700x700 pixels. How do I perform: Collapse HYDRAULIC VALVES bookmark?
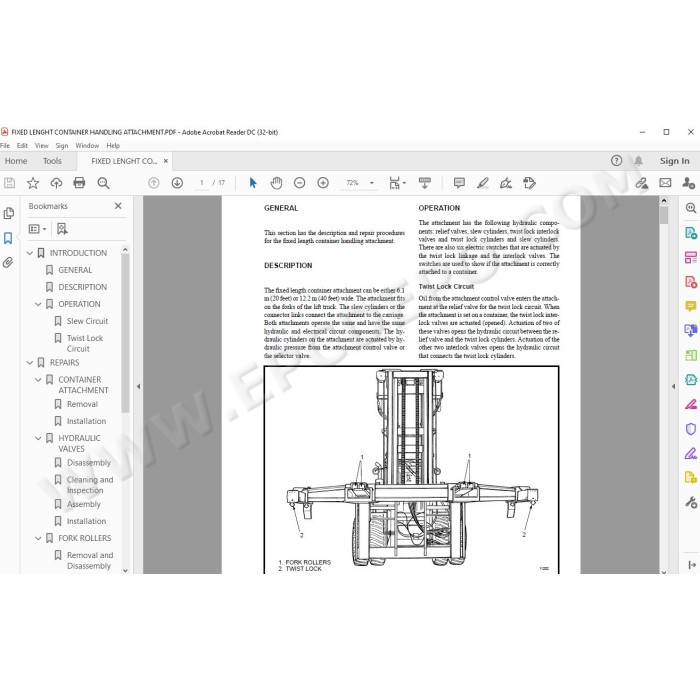point(38,438)
